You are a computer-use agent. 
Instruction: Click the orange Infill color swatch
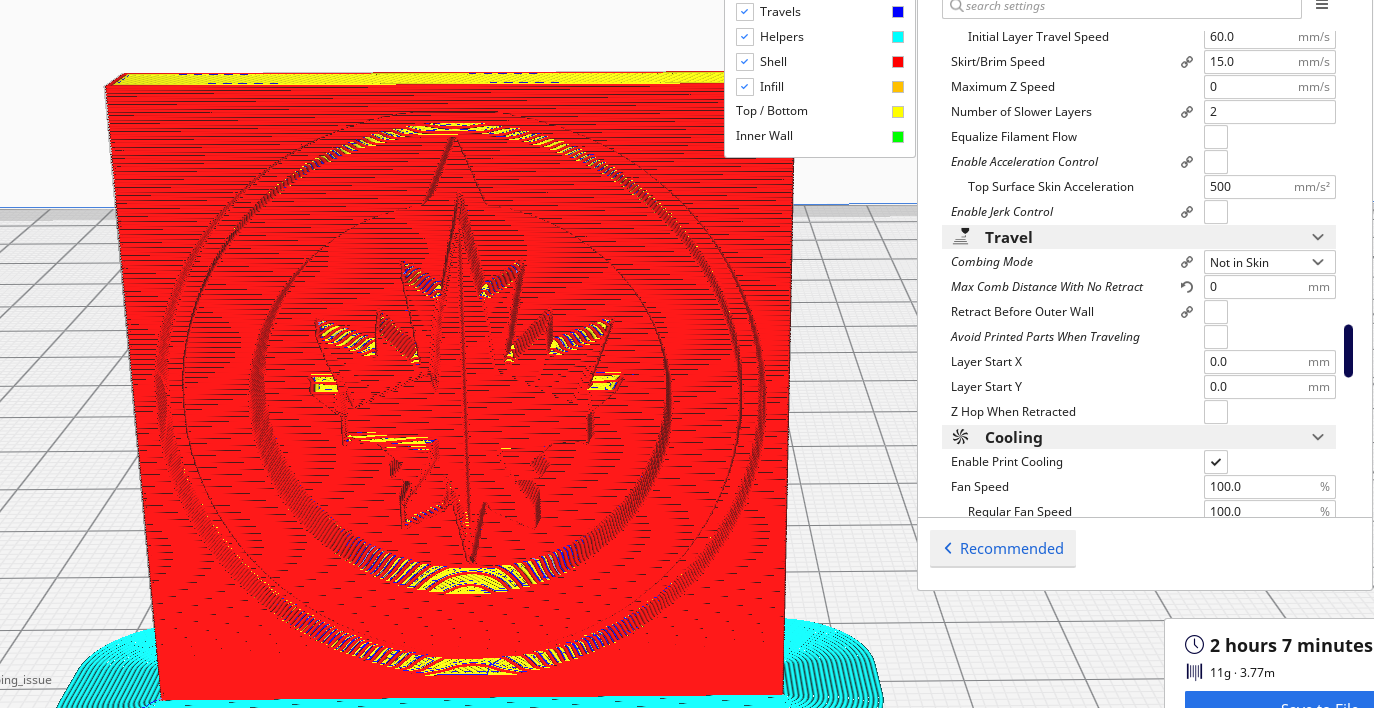click(898, 87)
